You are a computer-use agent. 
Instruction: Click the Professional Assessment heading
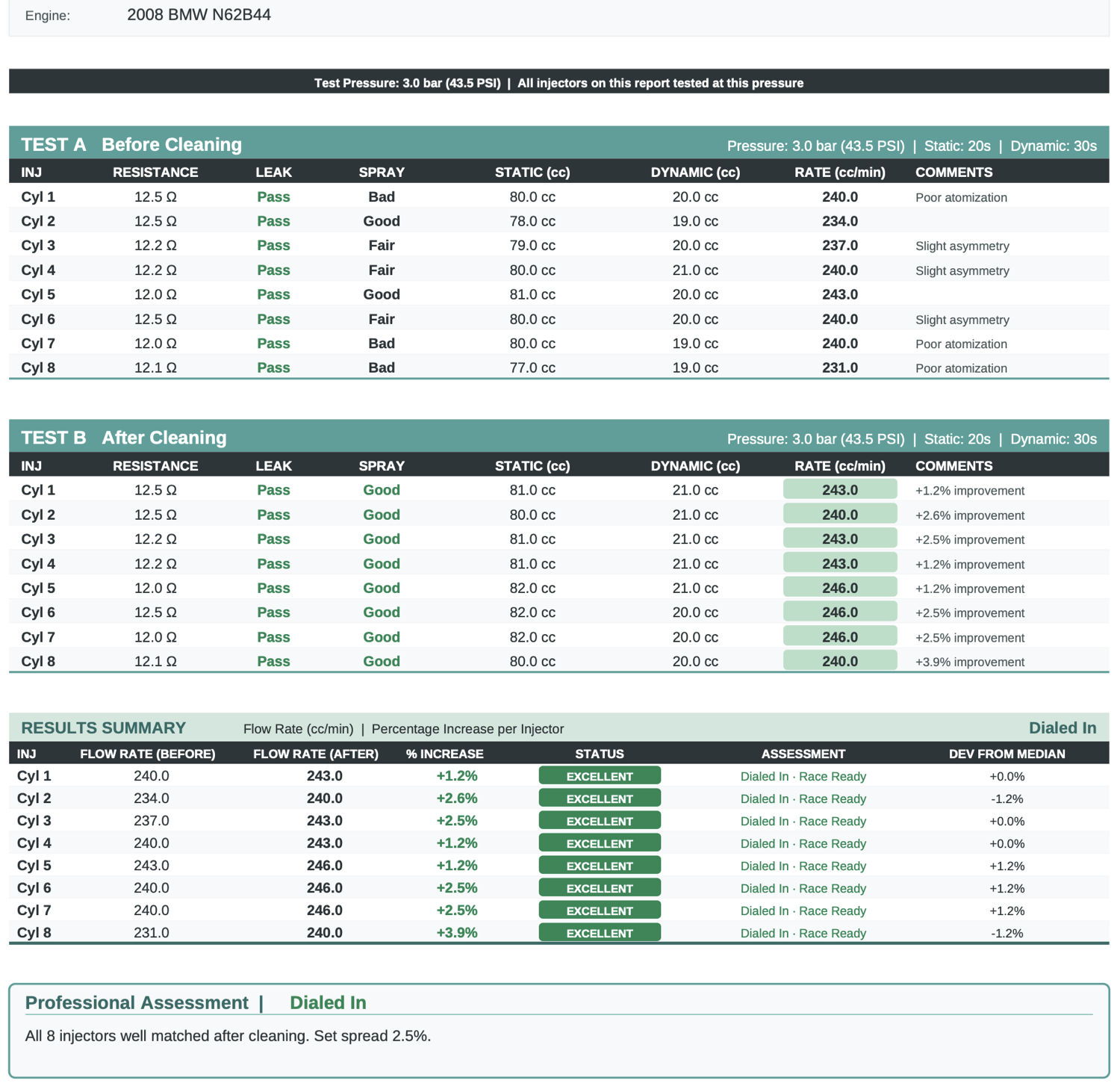[x=137, y=1002]
